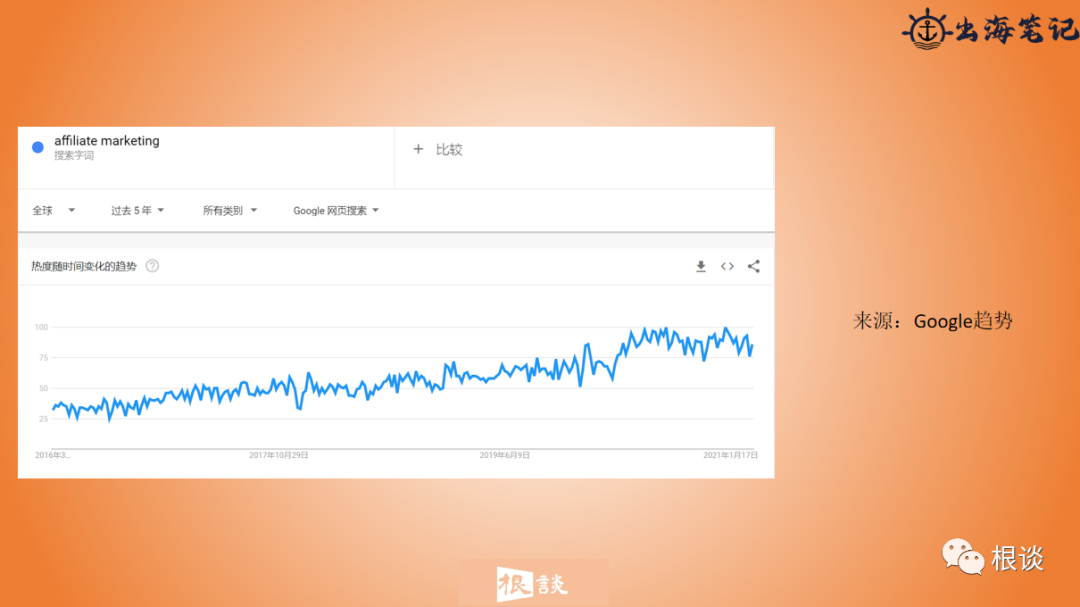The width and height of the screenshot is (1080, 607).
Task: Click the download icon above the trend chart
Action: click(701, 266)
